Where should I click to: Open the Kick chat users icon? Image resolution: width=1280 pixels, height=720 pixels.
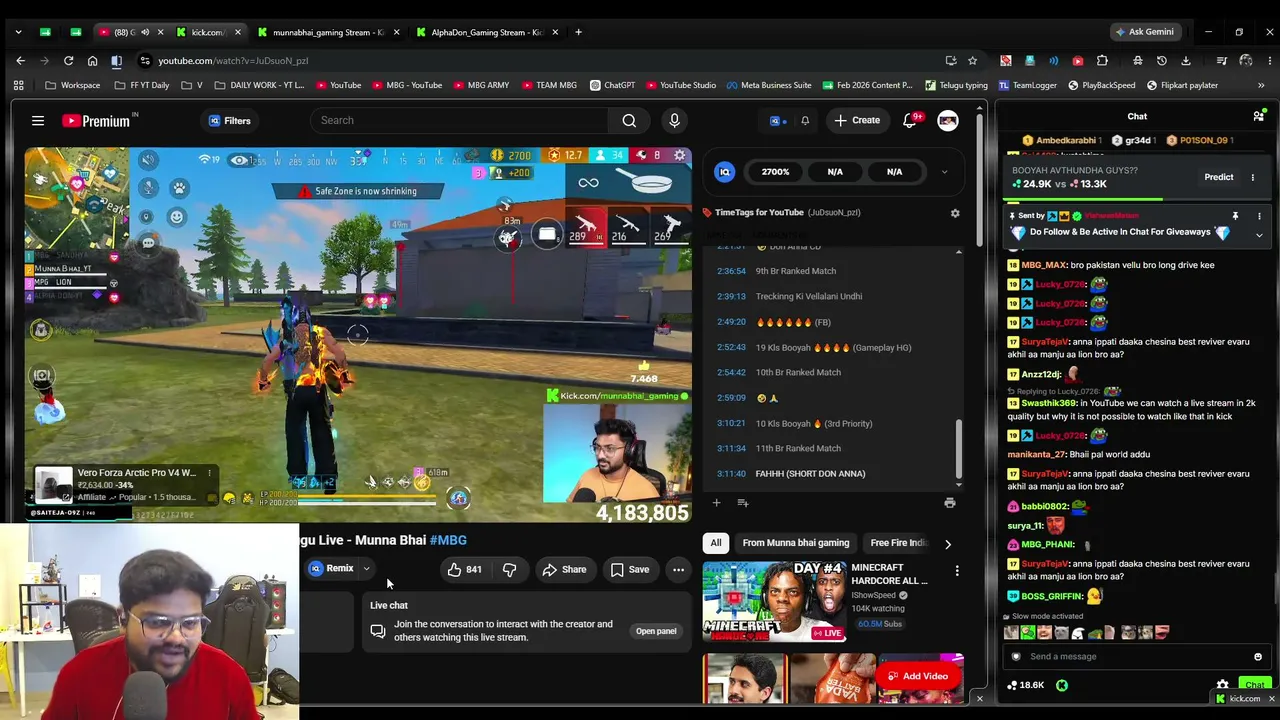tap(1259, 116)
